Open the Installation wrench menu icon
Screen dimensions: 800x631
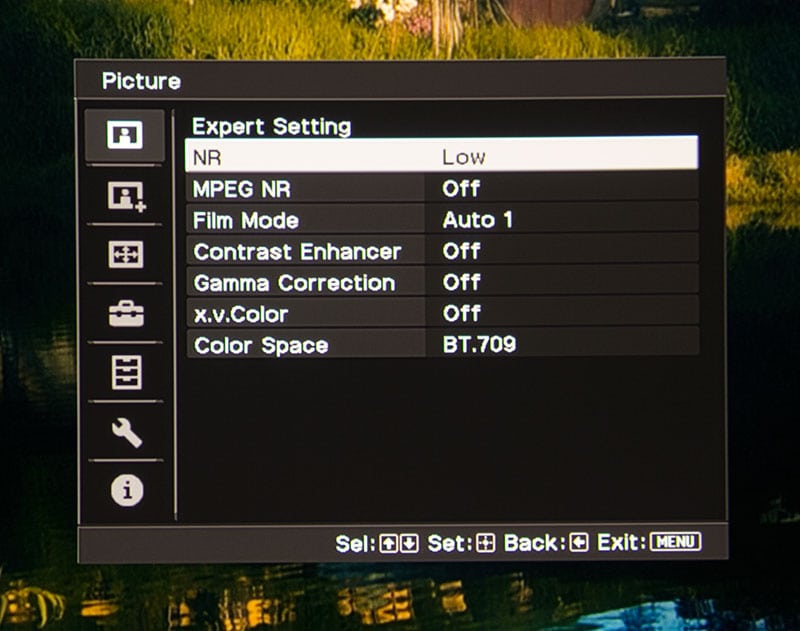click(x=127, y=433)
